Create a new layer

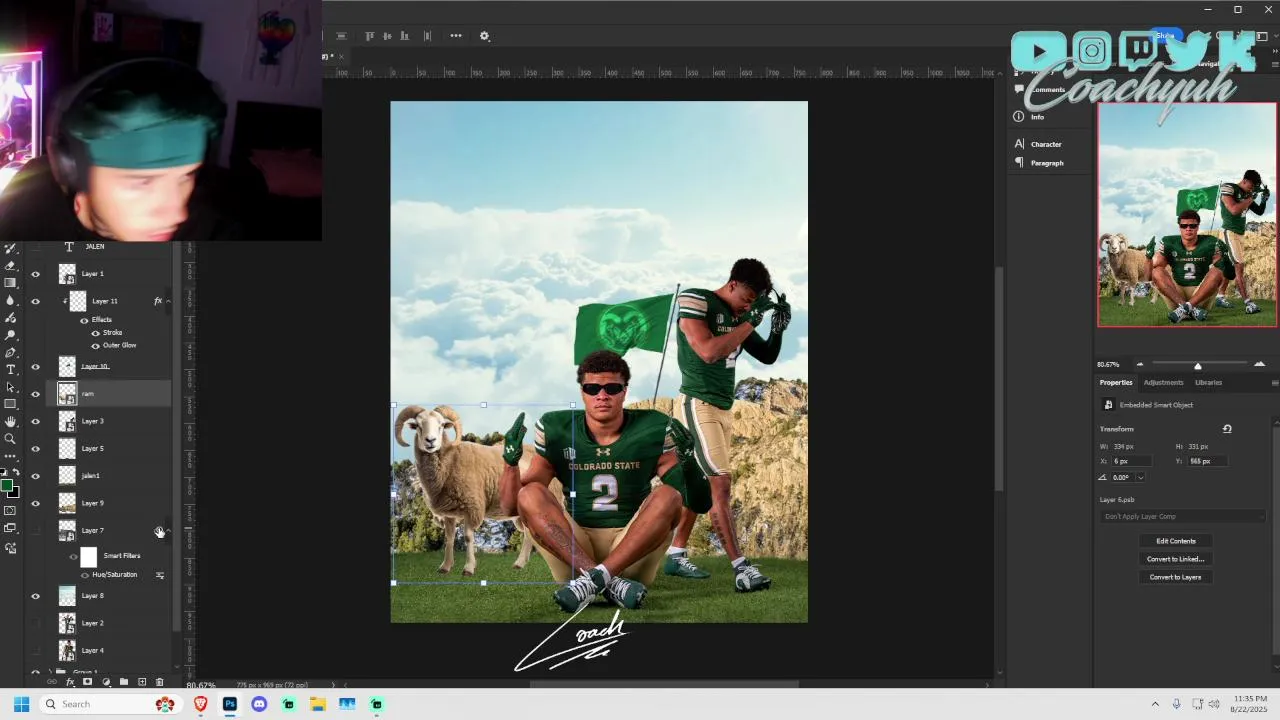(x=142, y=682)
